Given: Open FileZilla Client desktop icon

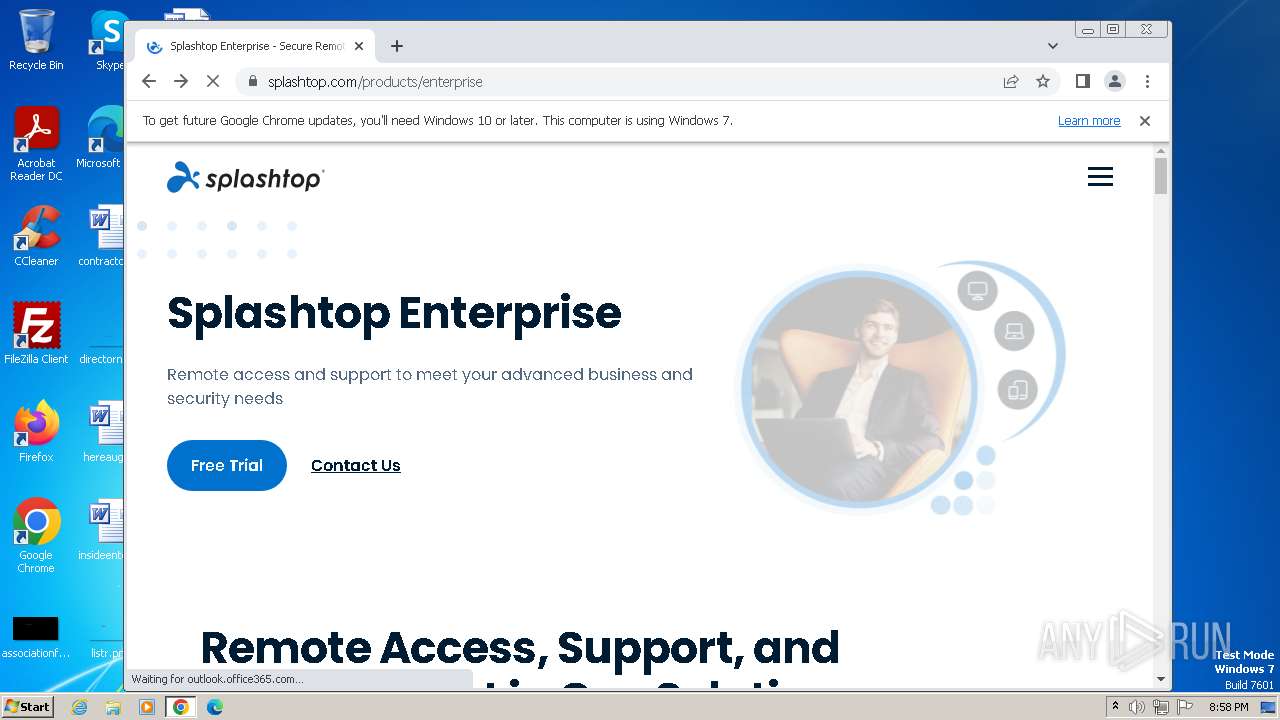Looking at the screenshot, I should (36, 334).
